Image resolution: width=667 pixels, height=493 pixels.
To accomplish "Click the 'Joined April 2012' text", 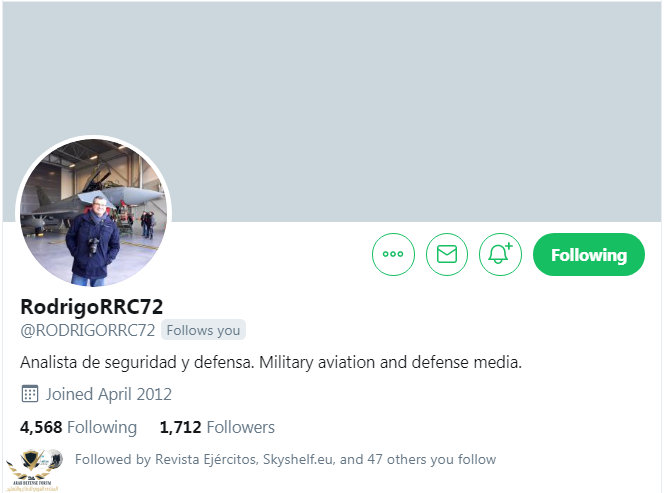I will point(109,394).
